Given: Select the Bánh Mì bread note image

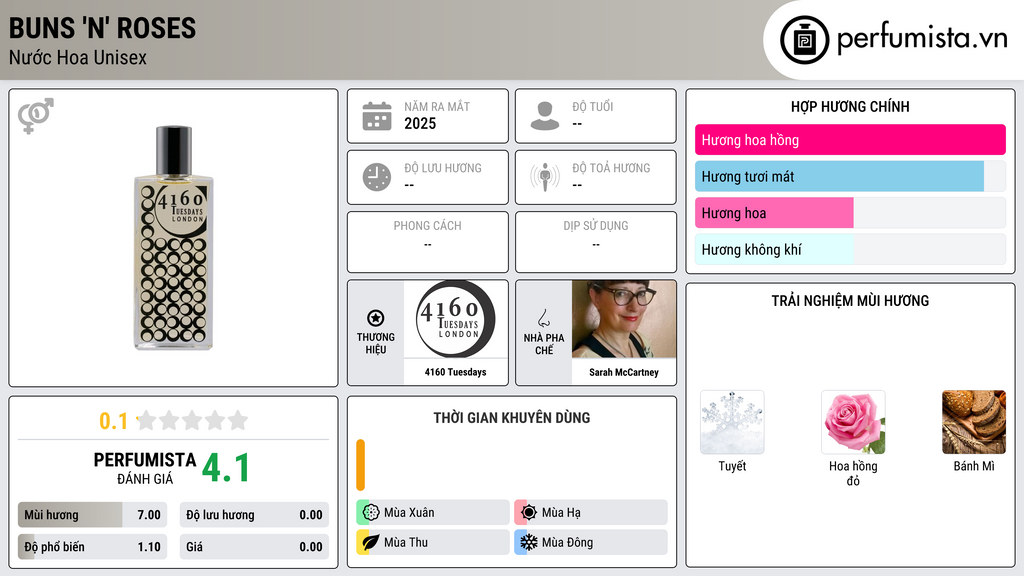Looking at the screenshot, I should click(974, 422).
